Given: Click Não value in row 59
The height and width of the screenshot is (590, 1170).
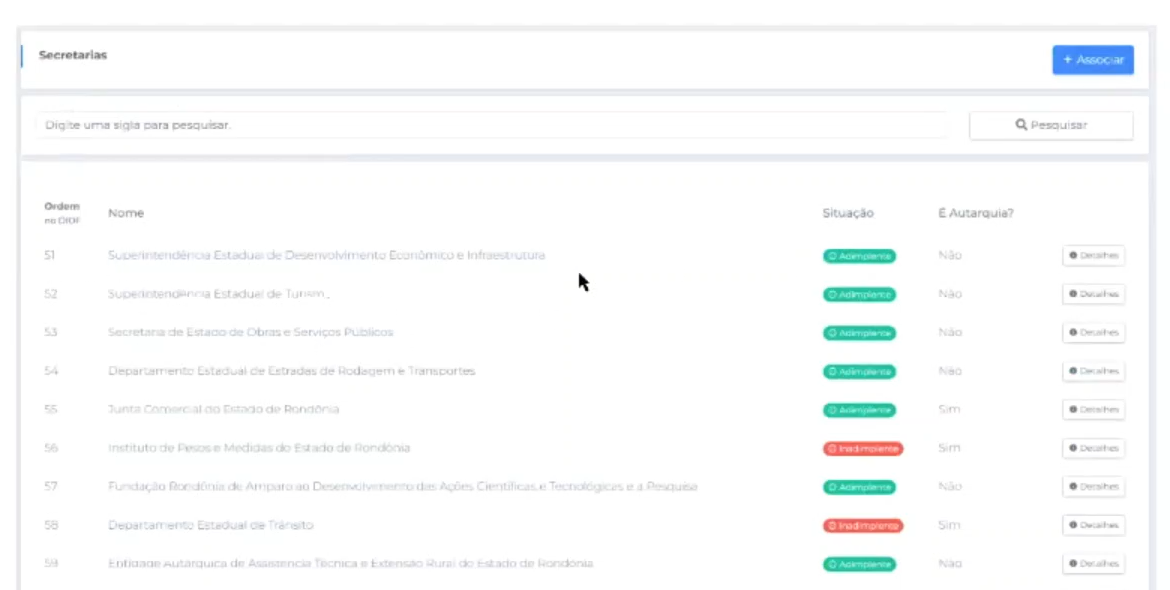Looking at the screenshot, I should tap(950, 563).
